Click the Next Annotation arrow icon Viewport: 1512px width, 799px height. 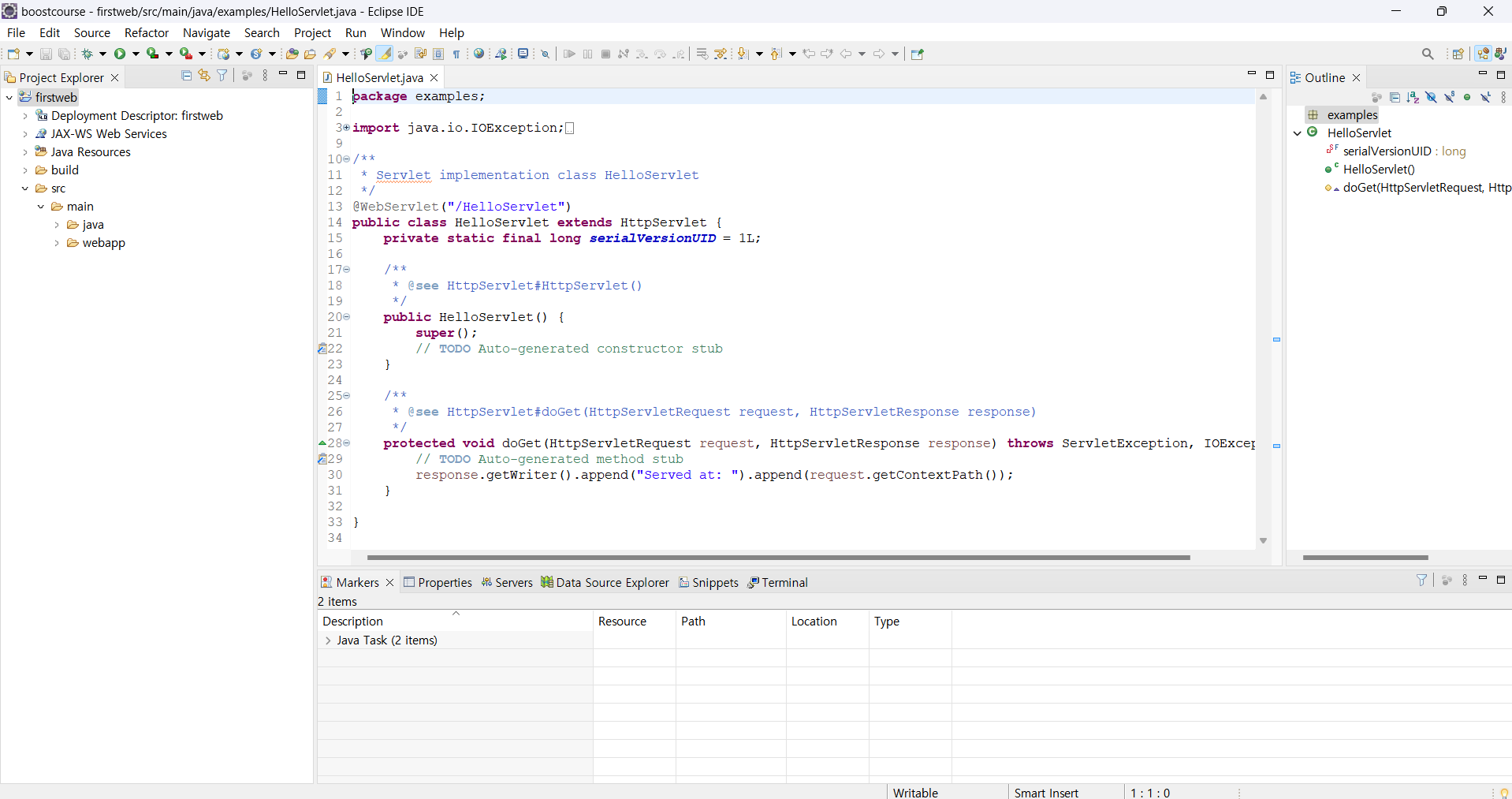coord(743,54)
